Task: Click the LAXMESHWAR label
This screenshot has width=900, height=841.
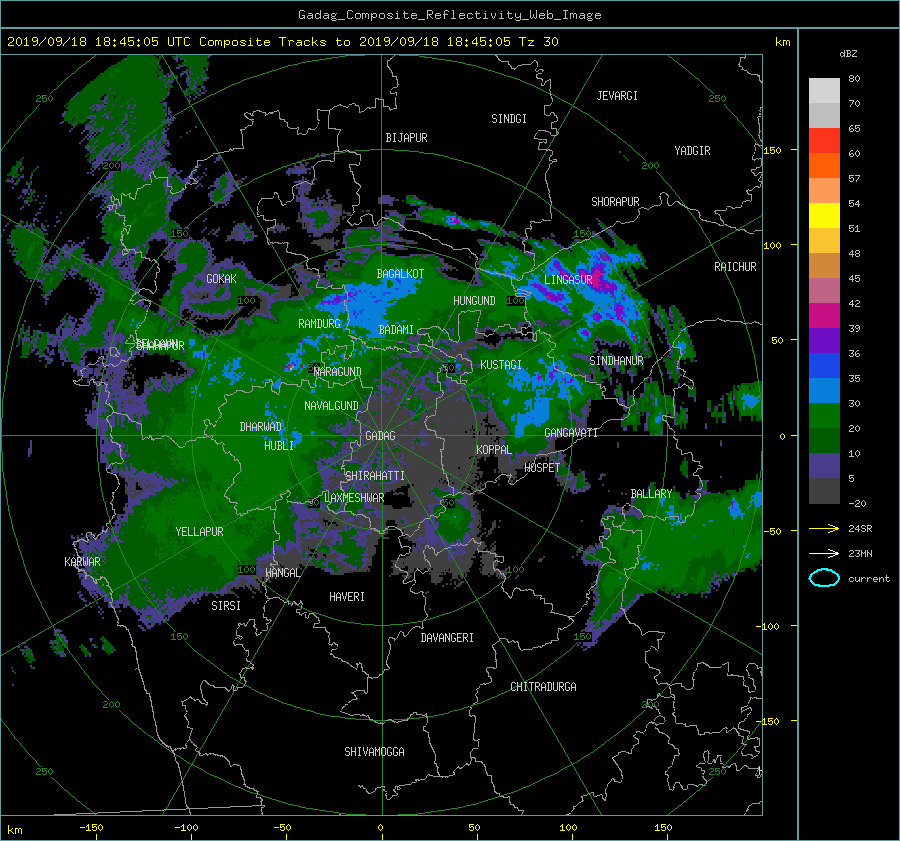Action: (354, 498)
